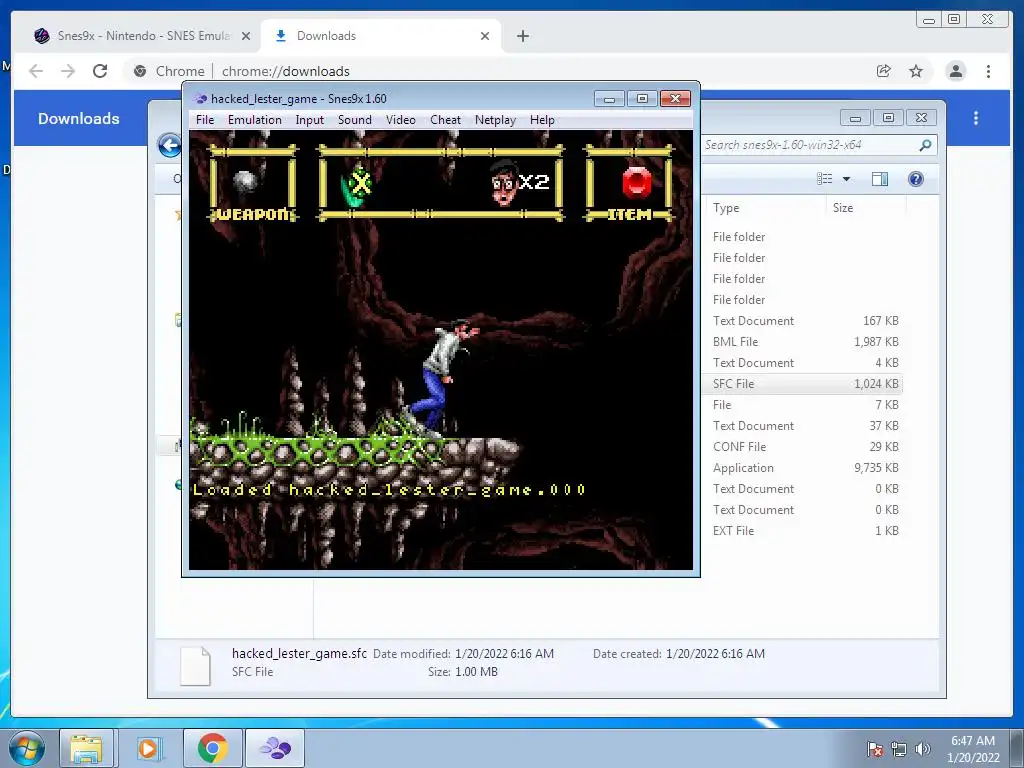This screenshot has width=1024, height=768.
Task: Close the Downloads browser tab
Action: tap(485, 36)
